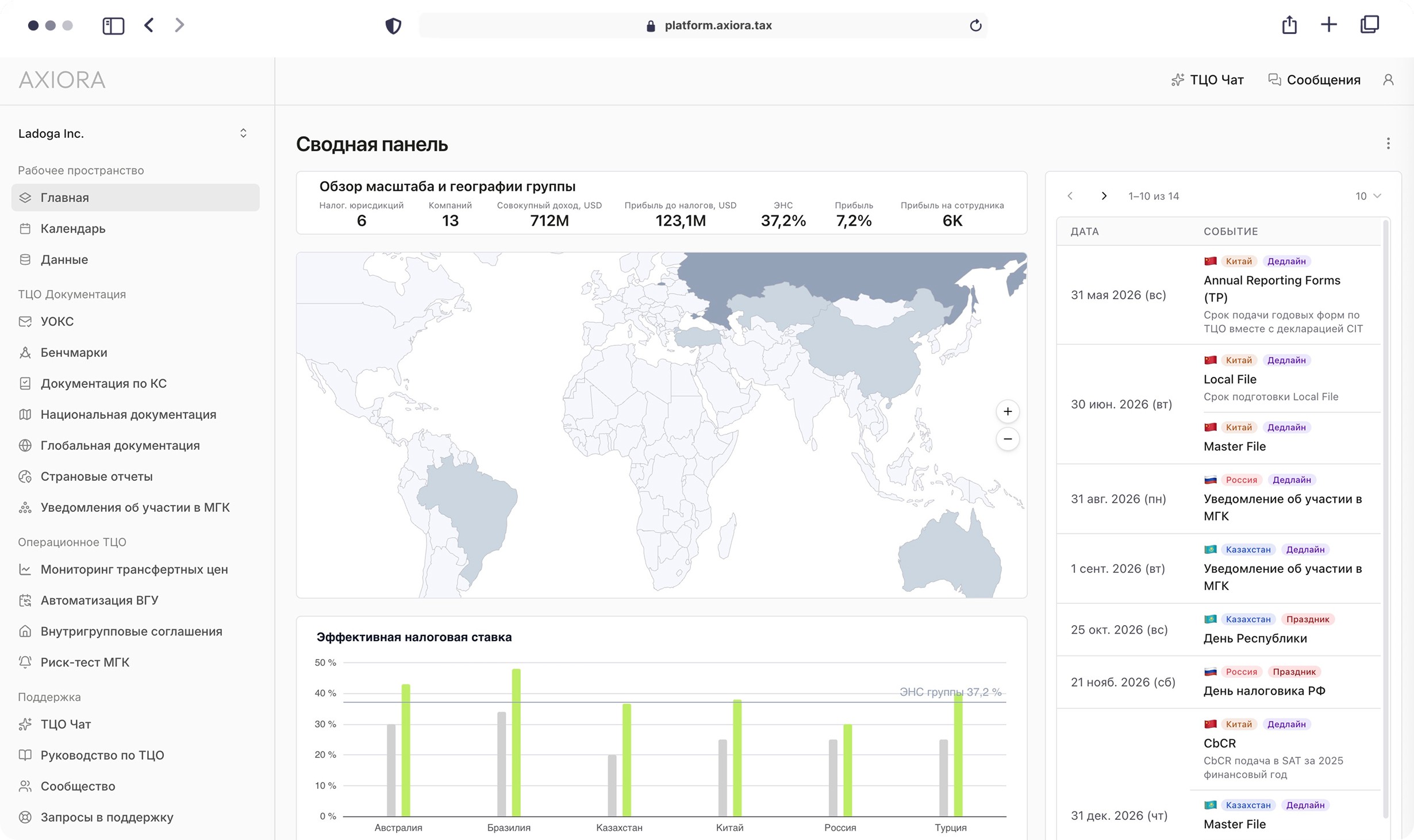
Task: Open the rows-per-page dropdown showing 10
Action: click(x=1368, y=196)
